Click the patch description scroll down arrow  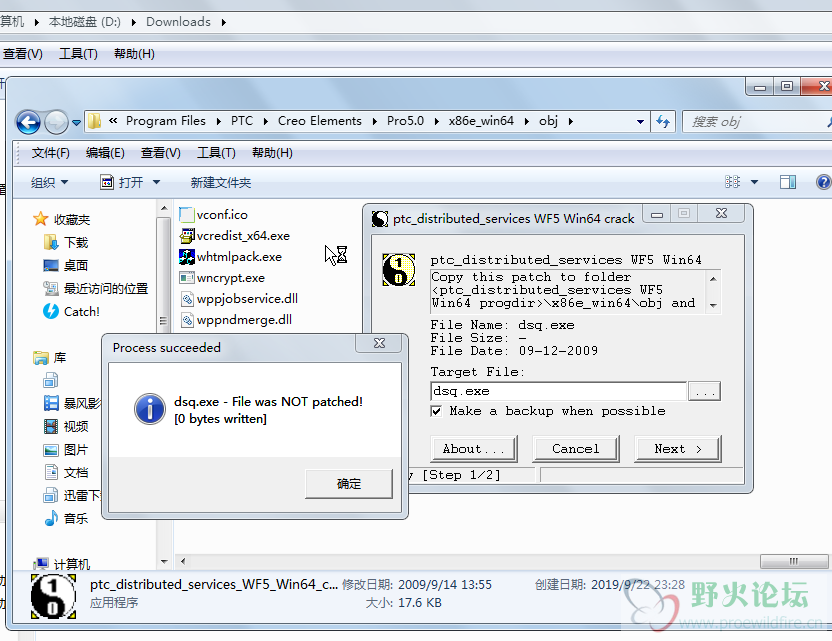click(x=713, y=305)
